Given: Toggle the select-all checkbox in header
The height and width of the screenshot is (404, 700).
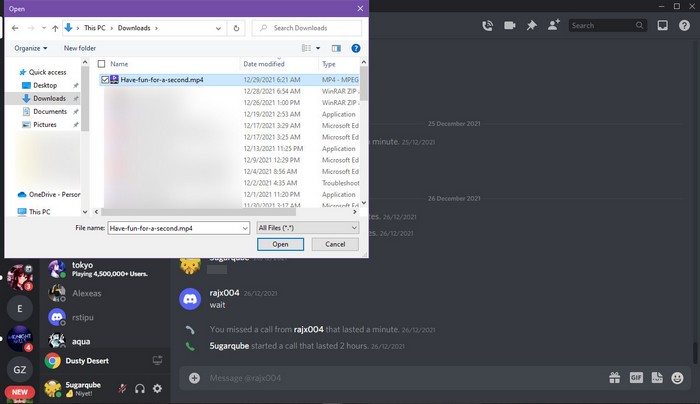Looking at the screenshot, I should pyautogui.click(x=101, y=64).
